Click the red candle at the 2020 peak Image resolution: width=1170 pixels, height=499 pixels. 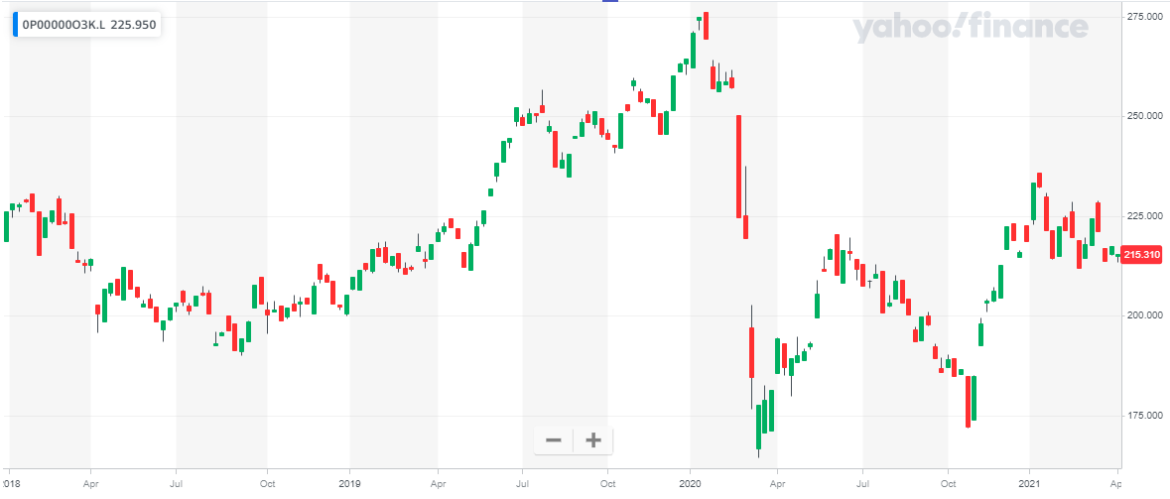pos(706,25)
